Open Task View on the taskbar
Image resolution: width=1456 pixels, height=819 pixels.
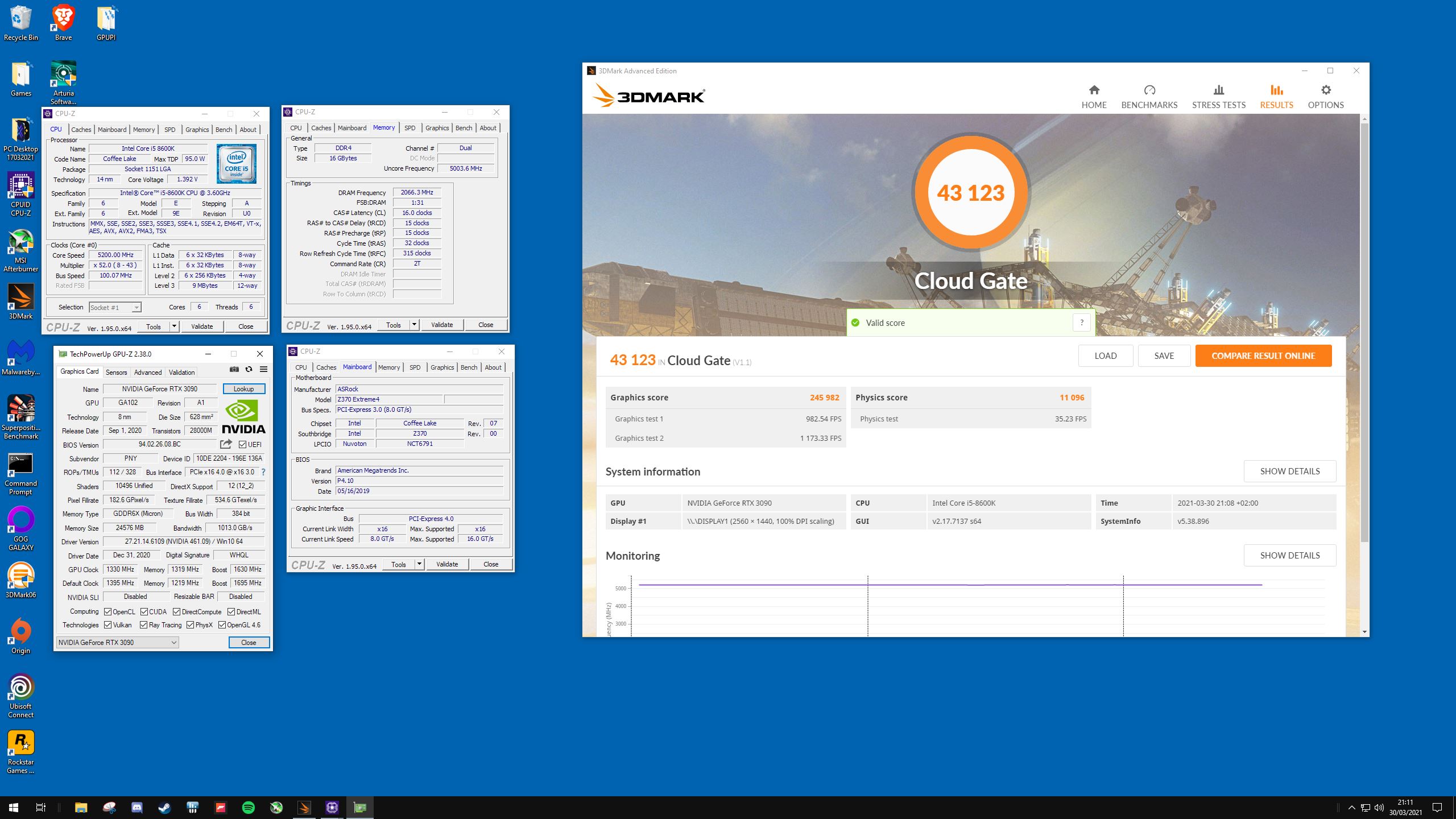click(x=41, y=807)
